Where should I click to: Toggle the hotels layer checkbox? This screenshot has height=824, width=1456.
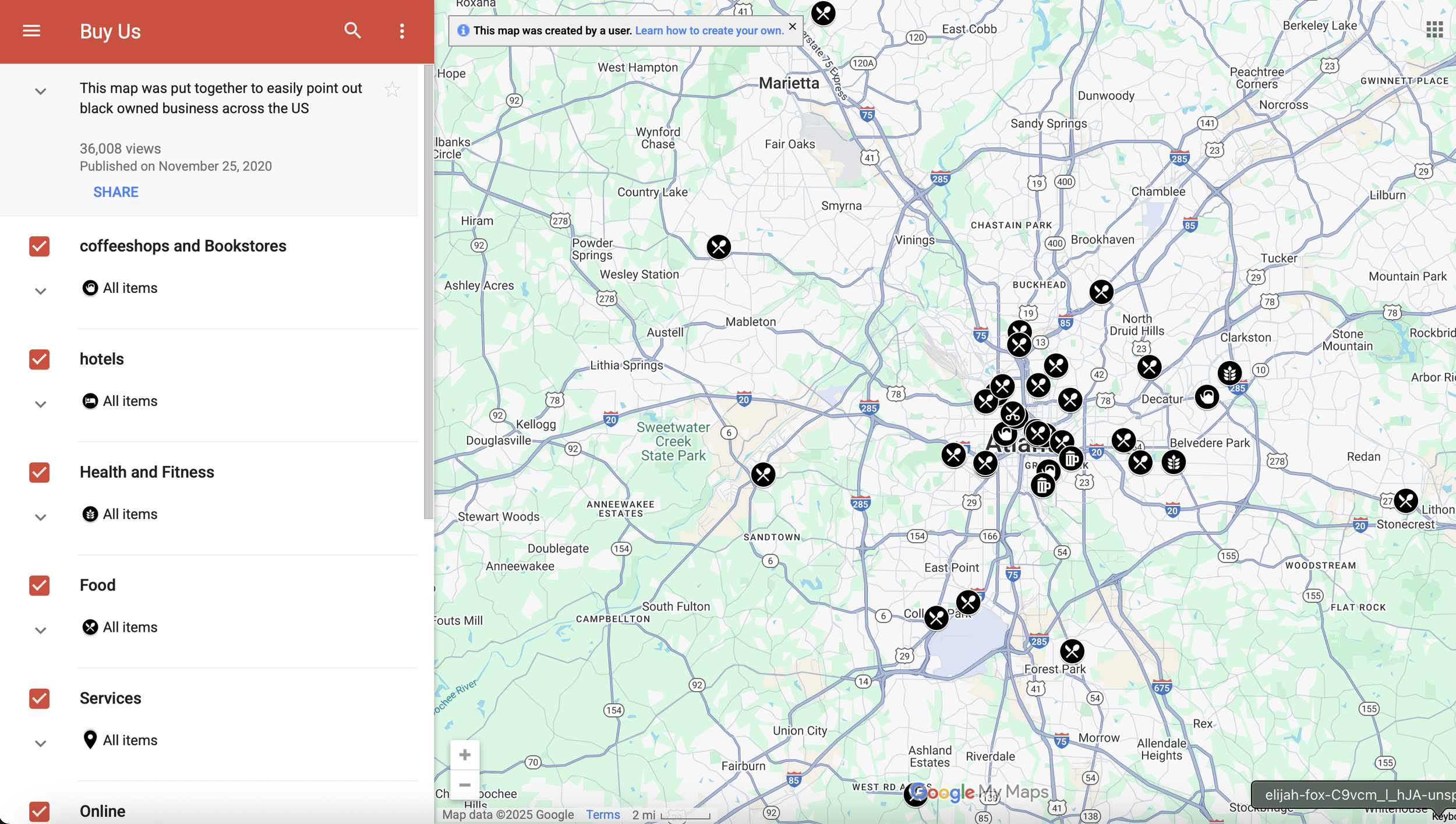click(40, 359)
